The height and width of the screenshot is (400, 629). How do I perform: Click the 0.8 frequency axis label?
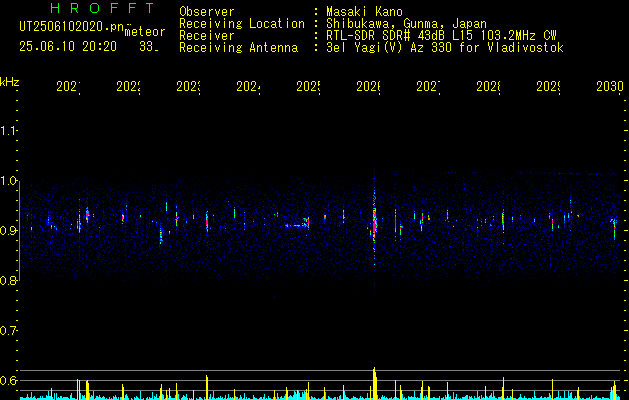pyautogui.click(x=9, y=280)
